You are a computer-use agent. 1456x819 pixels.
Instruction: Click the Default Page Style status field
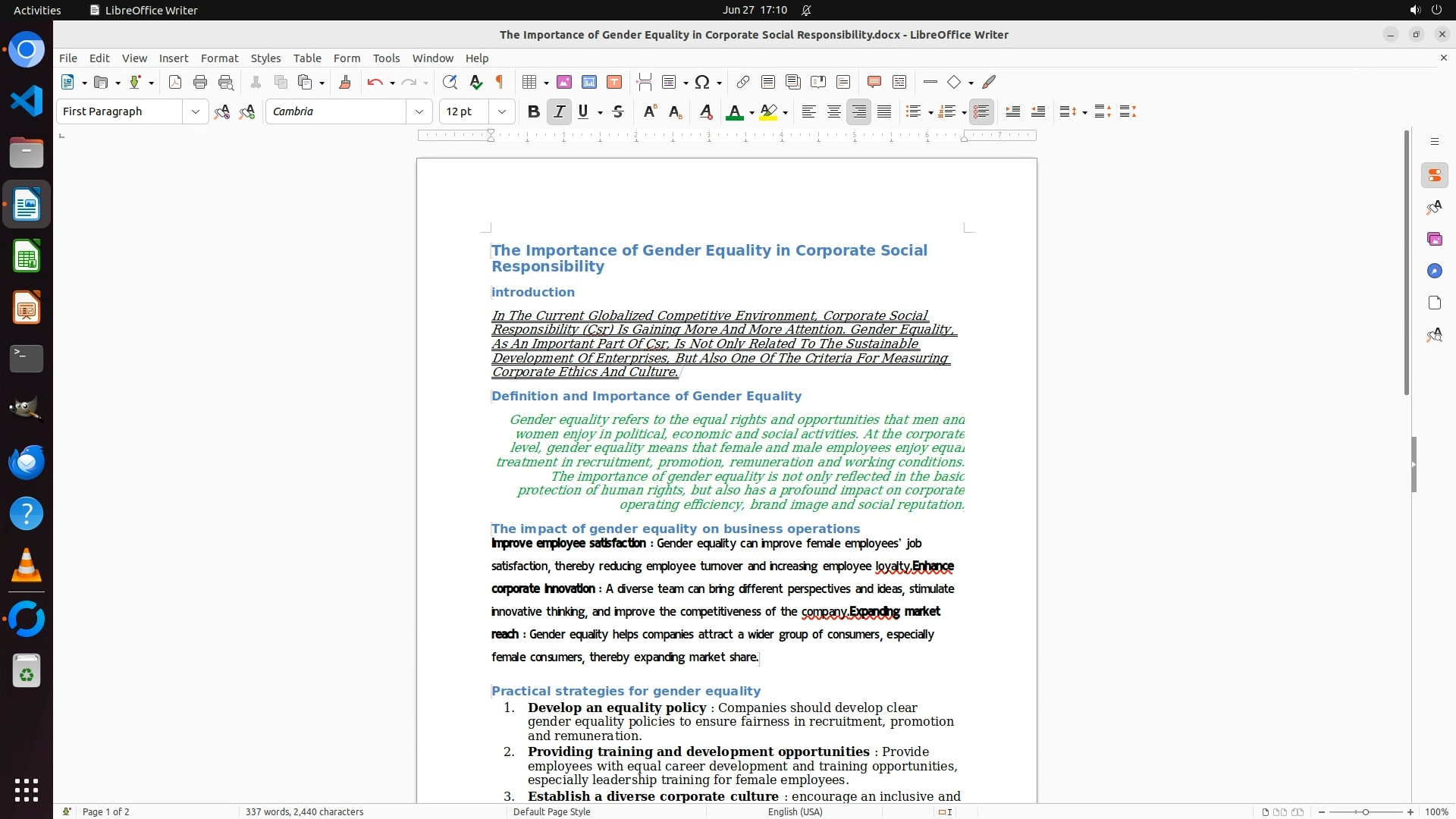click(x=551, y=811)
